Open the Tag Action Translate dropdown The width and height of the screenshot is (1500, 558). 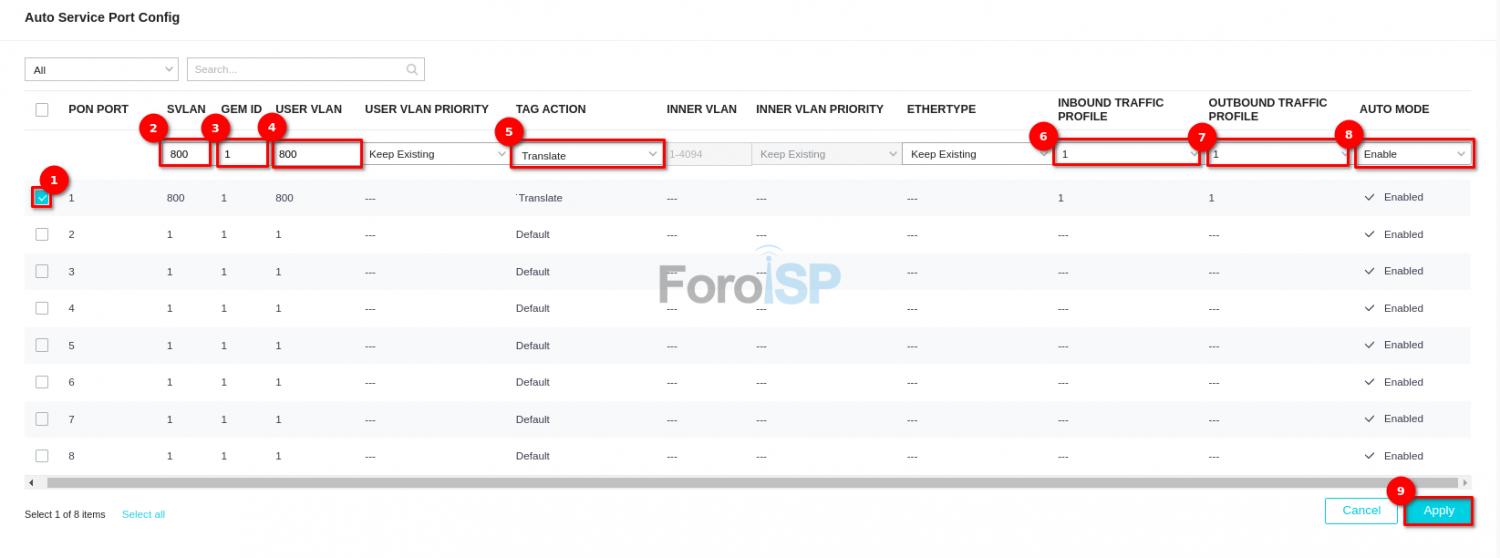pos(587,155)
